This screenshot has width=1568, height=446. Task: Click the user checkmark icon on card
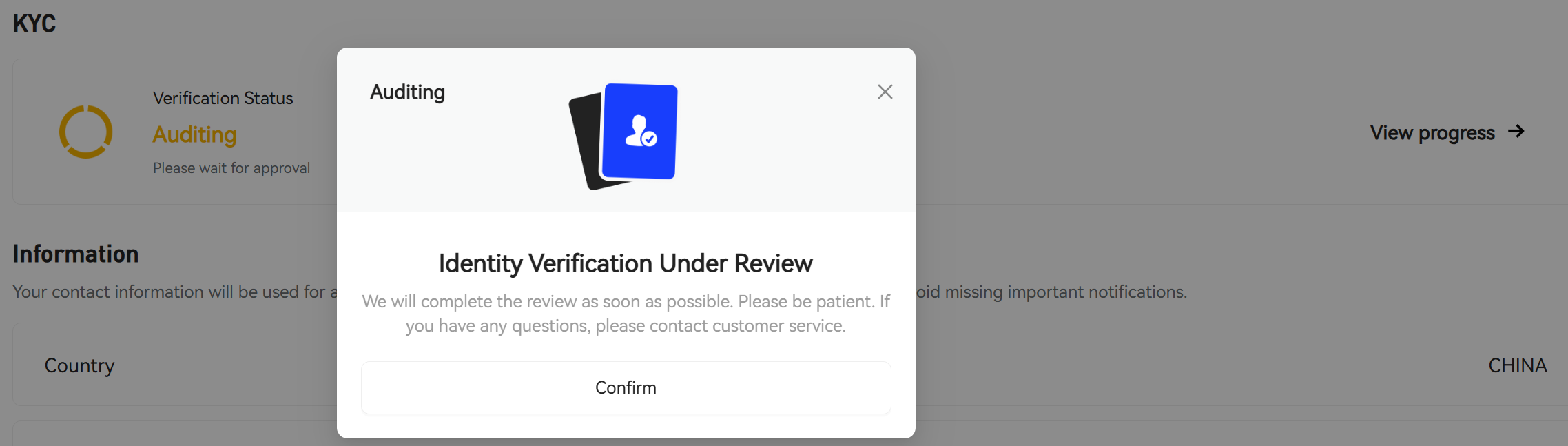coord(641,131)
